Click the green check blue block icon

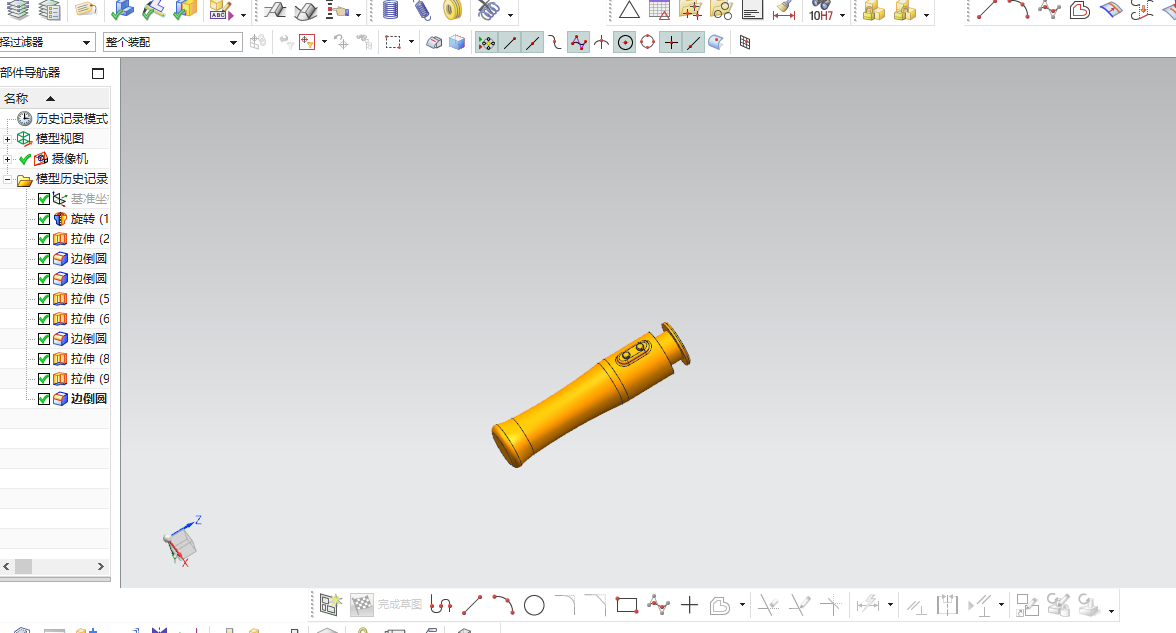coord(122,10)
